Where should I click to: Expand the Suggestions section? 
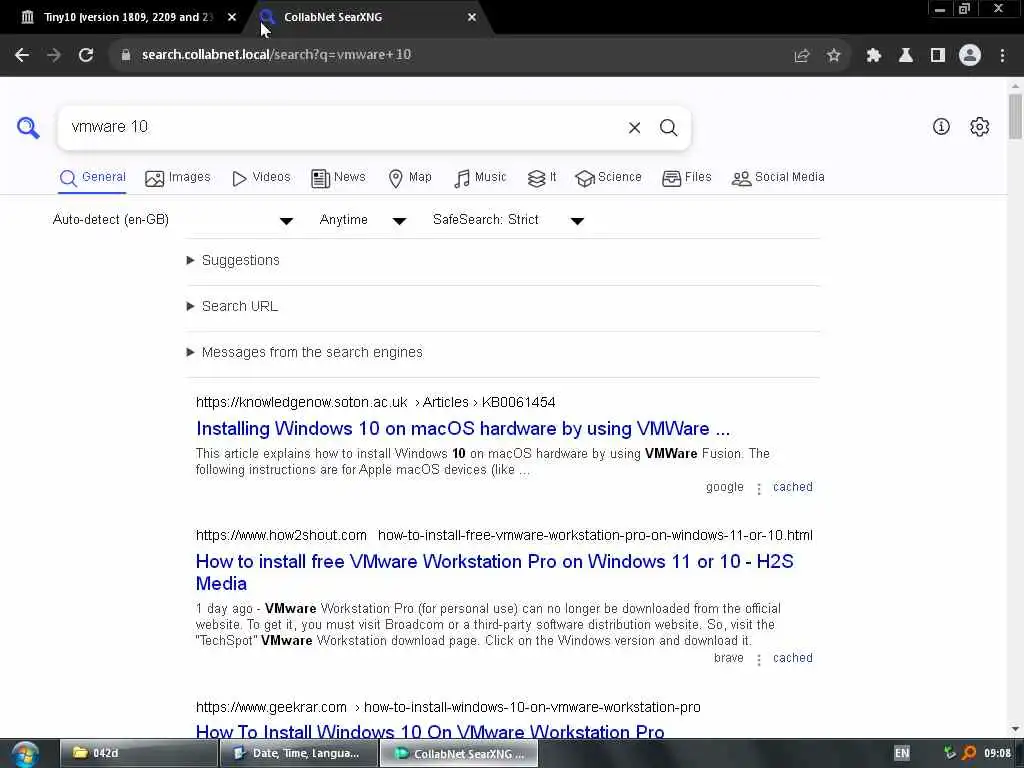point(233,260)
